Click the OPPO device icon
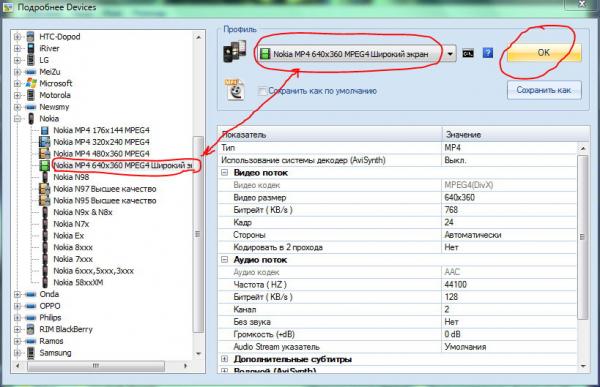This screenshot has width=600, height=387. click(x=31, y=306)
